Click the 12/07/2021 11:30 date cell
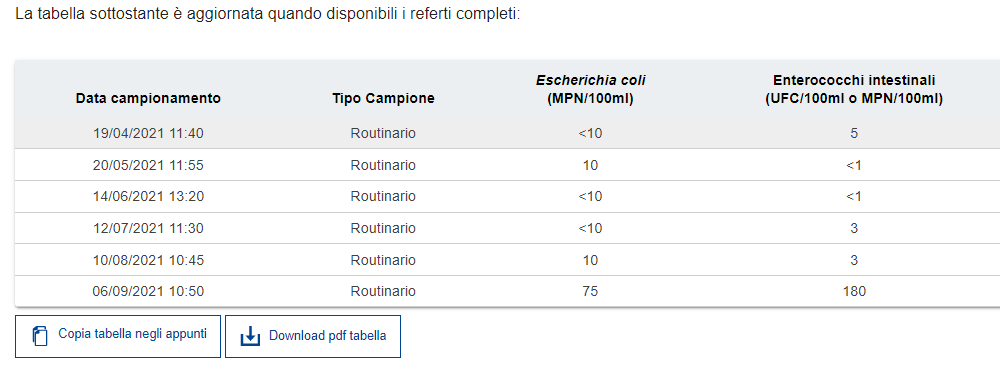The height and width of the screenshot is (374, 1000). click(148, 228)
